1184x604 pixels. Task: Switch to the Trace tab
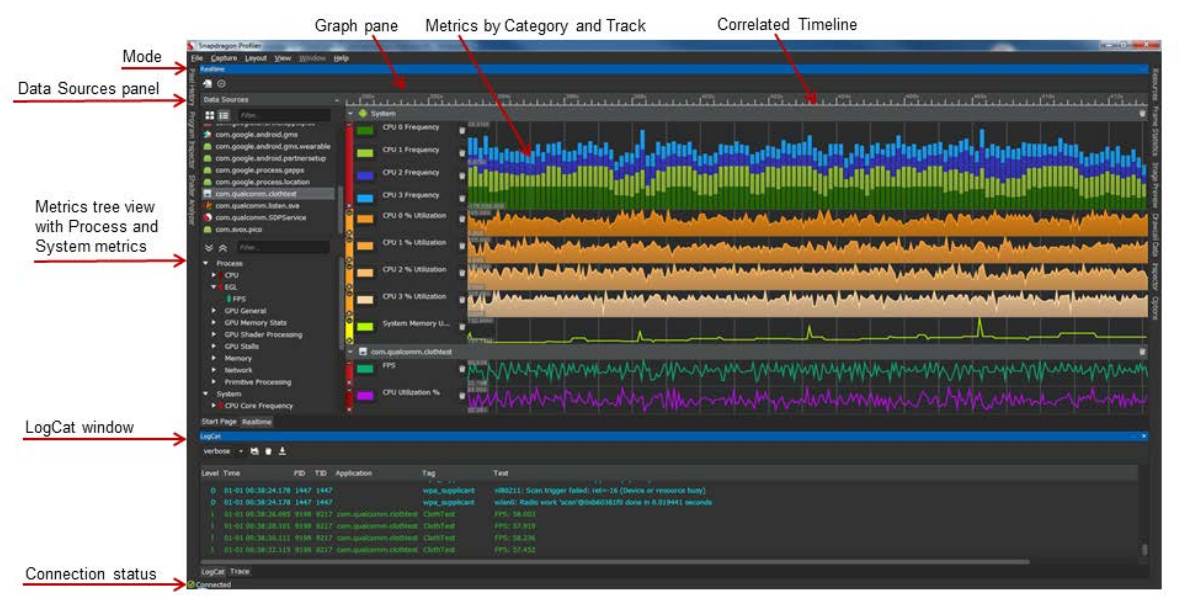pyautogui.click(x=240, y=572)
